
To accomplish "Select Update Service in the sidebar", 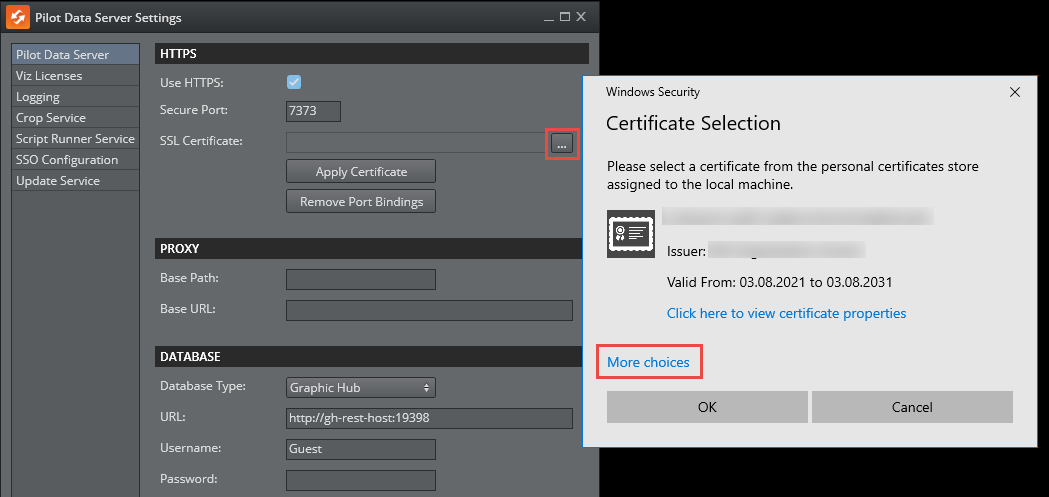I will [58, 181].
